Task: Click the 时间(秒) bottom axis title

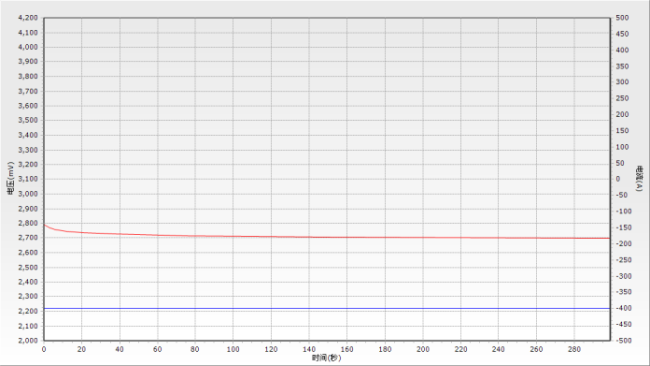Action: click(327, 358)
